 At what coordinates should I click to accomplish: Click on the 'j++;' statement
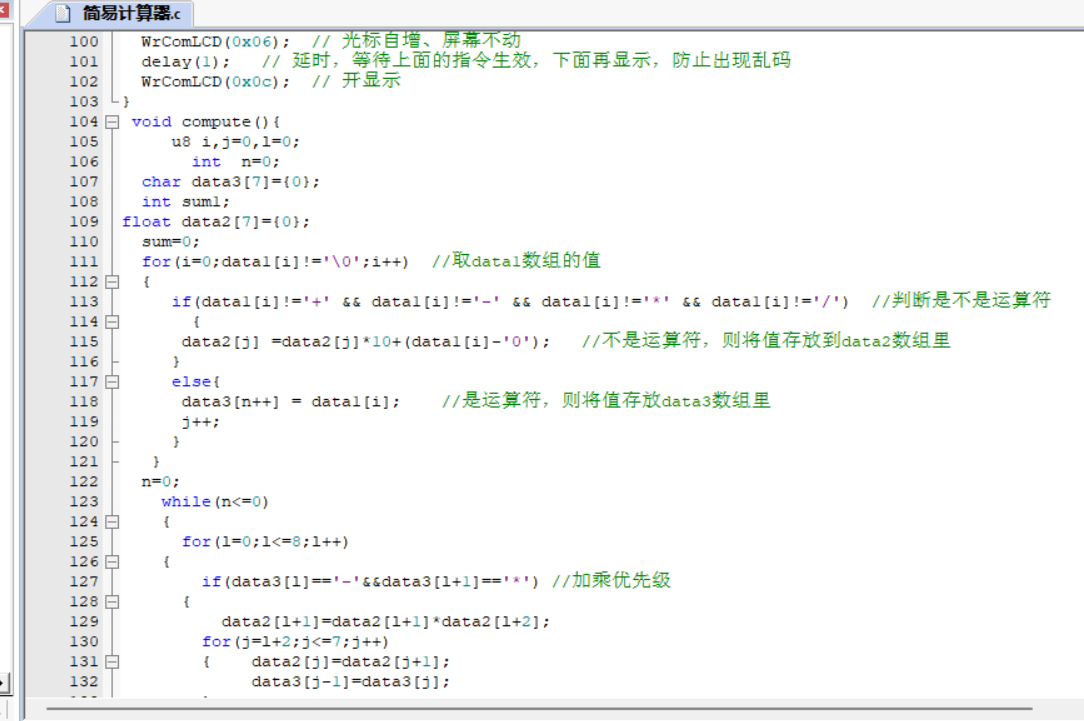(200, 422)
